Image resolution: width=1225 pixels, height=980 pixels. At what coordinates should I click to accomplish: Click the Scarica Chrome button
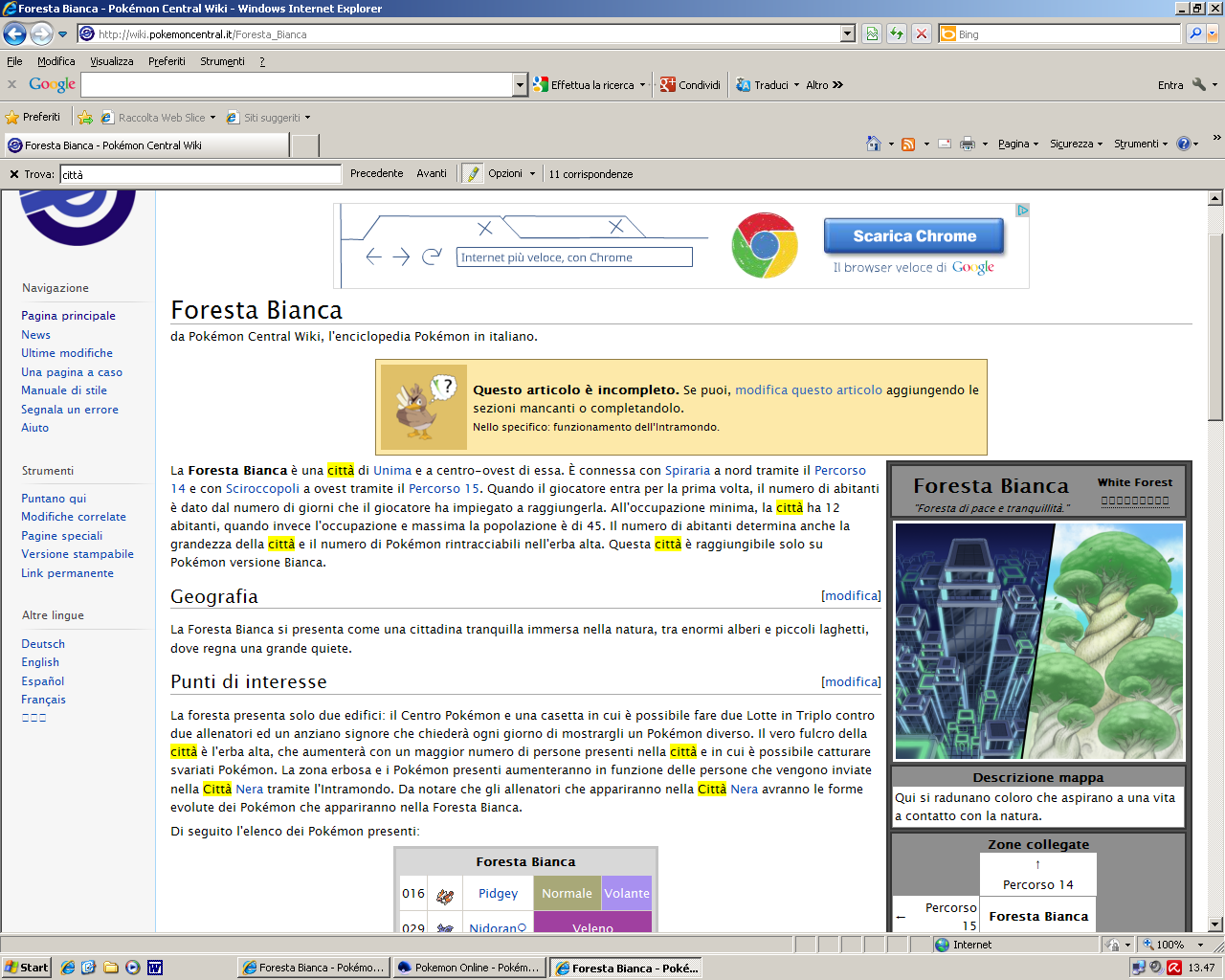[x=914, y=236]
